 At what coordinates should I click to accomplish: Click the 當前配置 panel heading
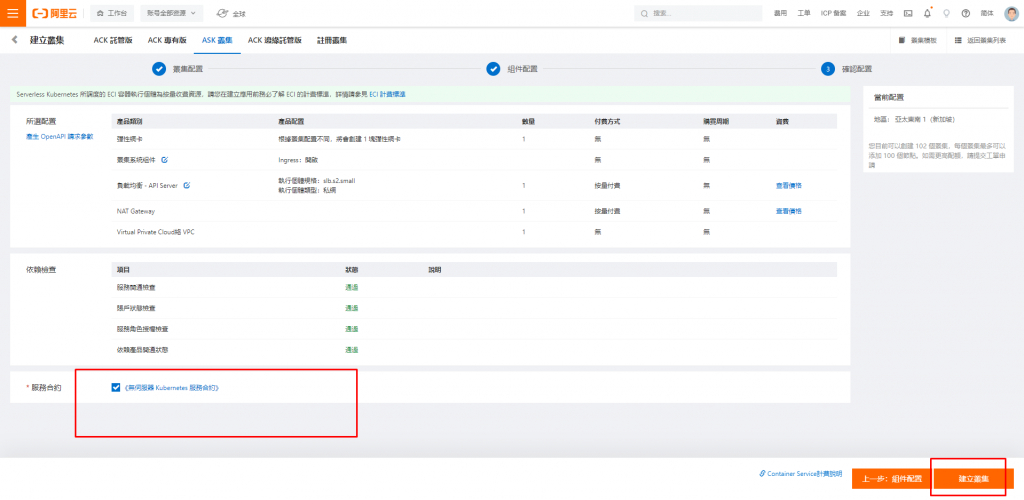pyautogui.click(x=889, y=97)
